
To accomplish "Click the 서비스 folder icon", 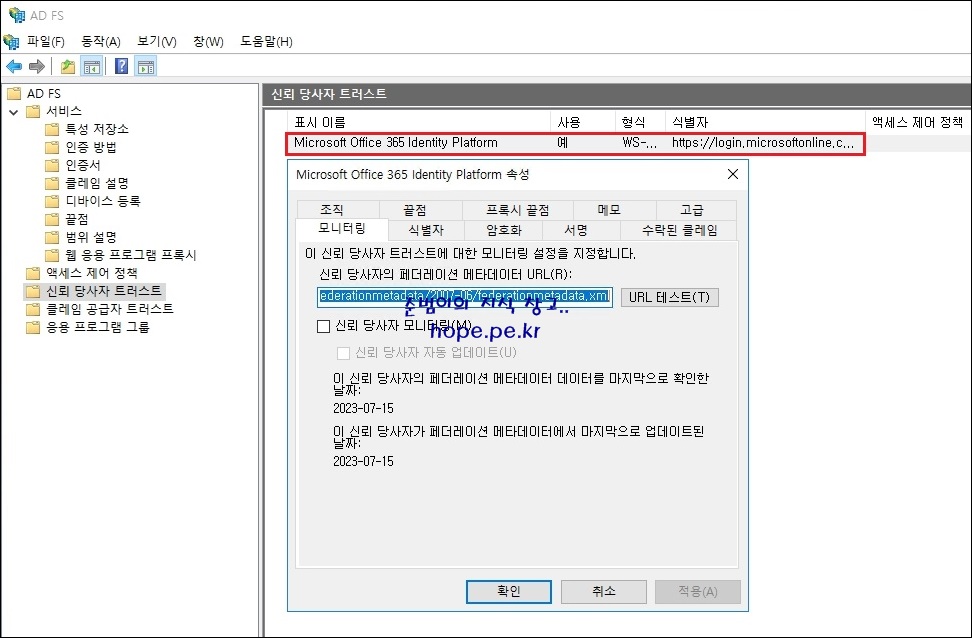I will click(33, 112).
